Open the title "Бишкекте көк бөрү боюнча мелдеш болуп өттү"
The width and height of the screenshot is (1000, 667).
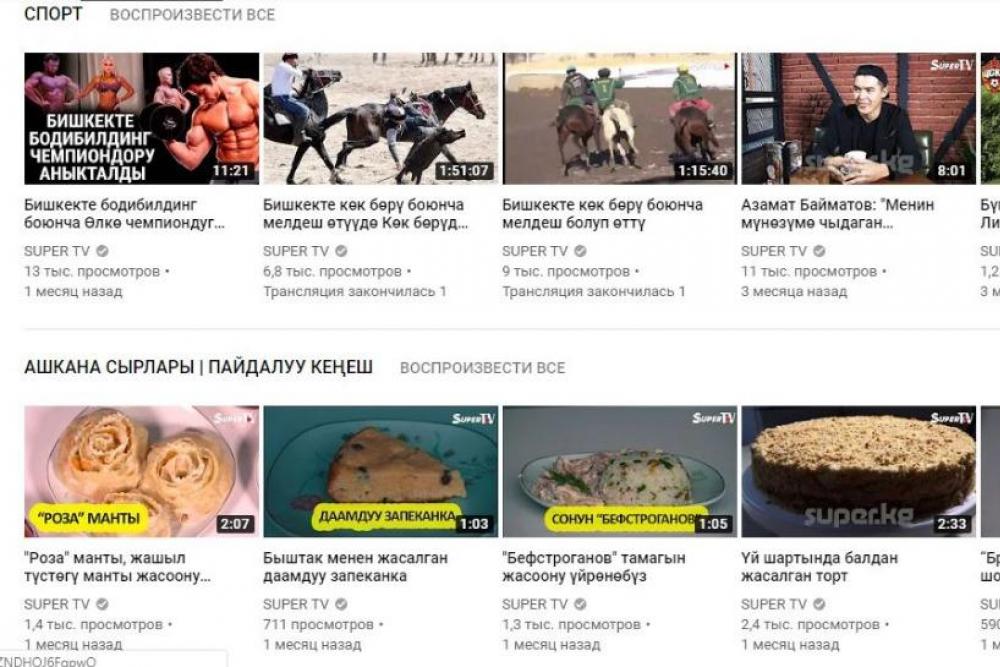tap(602, 214)
